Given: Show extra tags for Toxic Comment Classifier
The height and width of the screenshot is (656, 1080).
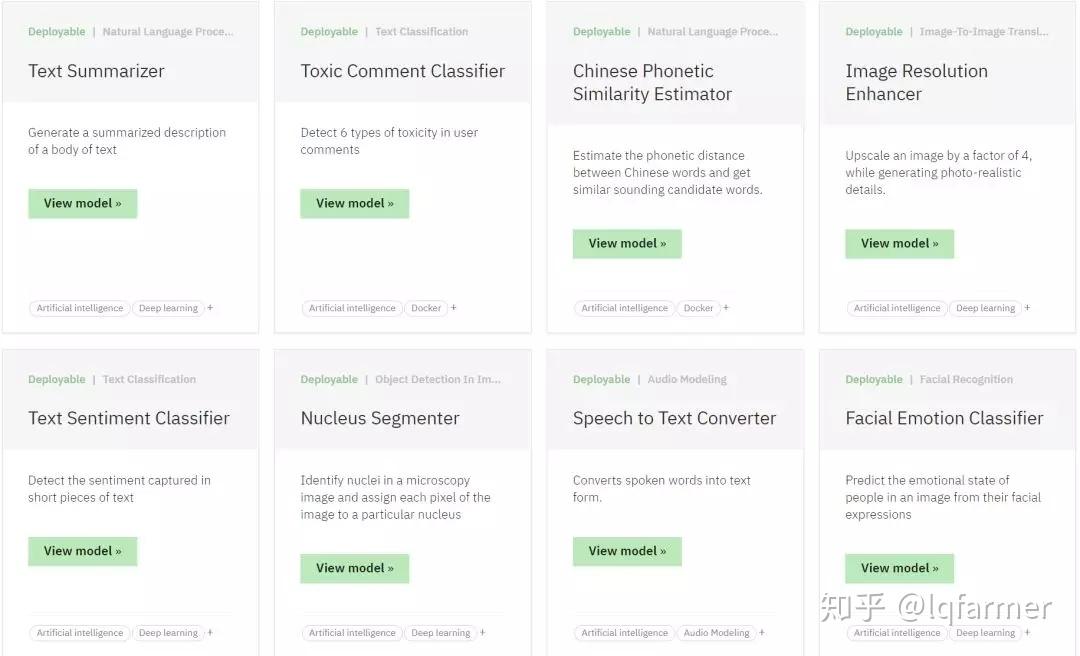Looking at the screenshot, I should pyautogui.click(x=453, y=308).
